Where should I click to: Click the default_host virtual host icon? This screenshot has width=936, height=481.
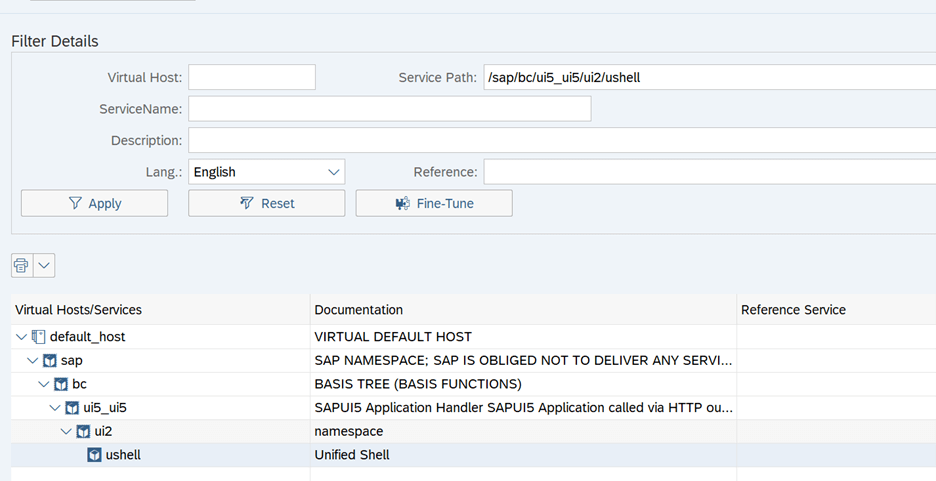38,337
